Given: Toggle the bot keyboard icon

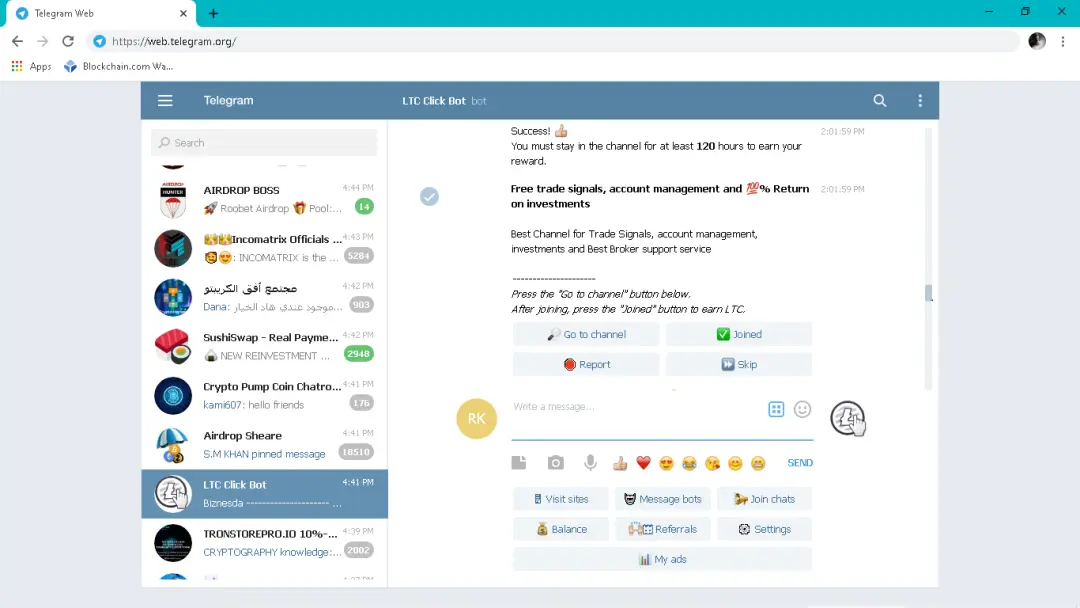Looking at the screenshot, I should tap(776, 409).
